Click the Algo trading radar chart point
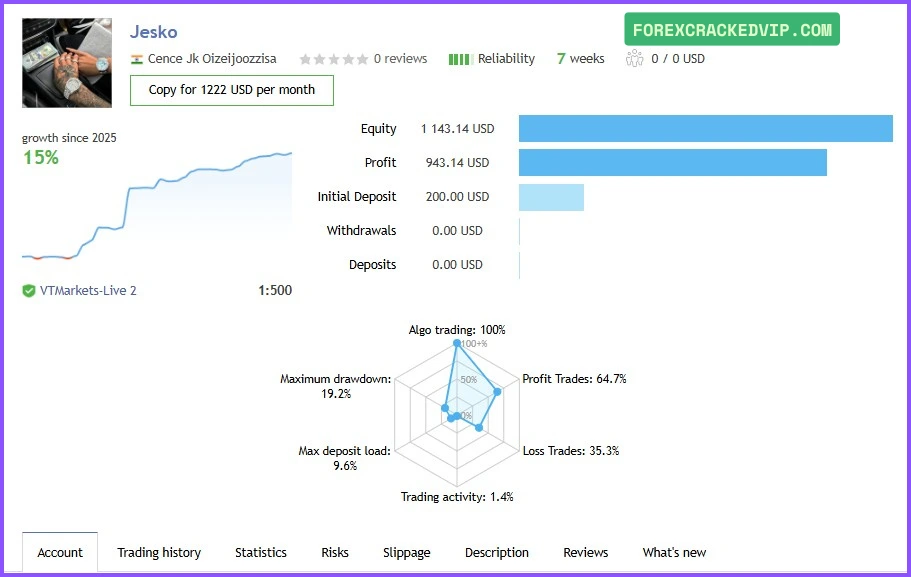 point(457,344)
